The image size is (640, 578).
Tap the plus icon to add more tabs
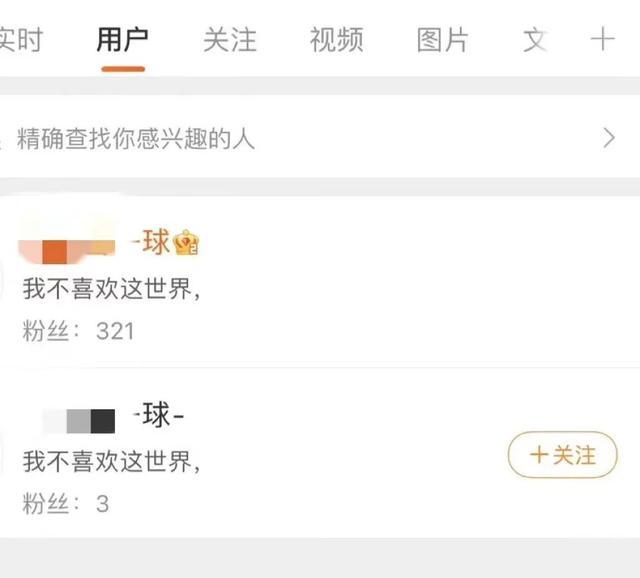602,40
